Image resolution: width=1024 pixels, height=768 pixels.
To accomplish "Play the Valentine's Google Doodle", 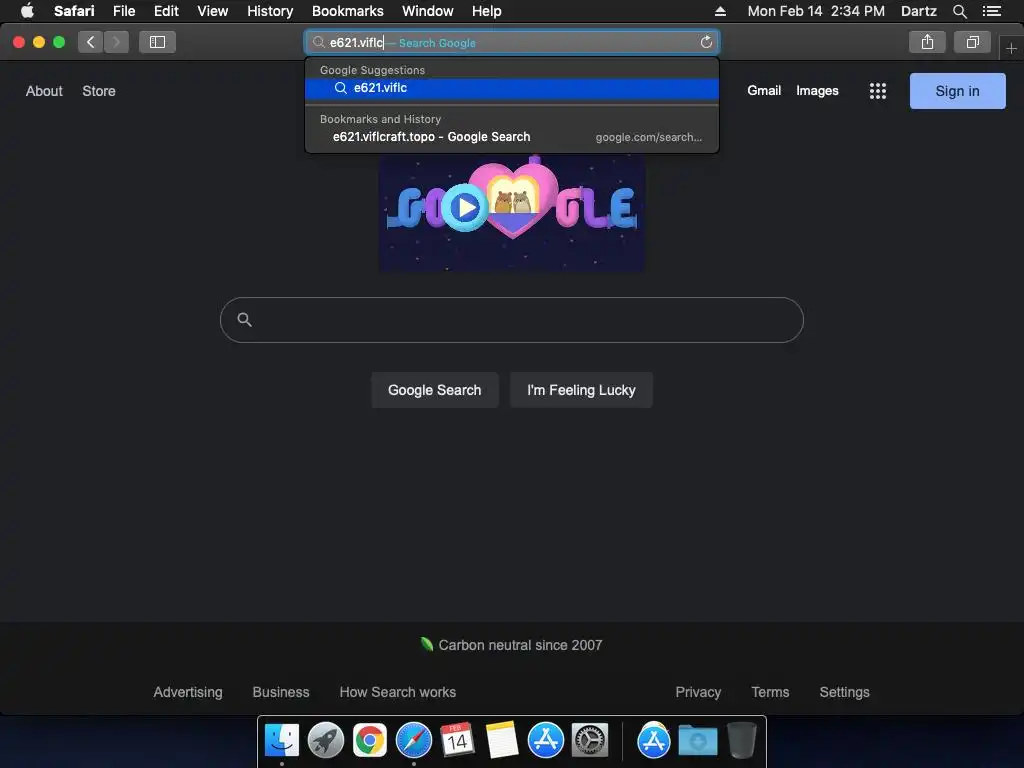I will pyautogui.click(x=465, y=208).
